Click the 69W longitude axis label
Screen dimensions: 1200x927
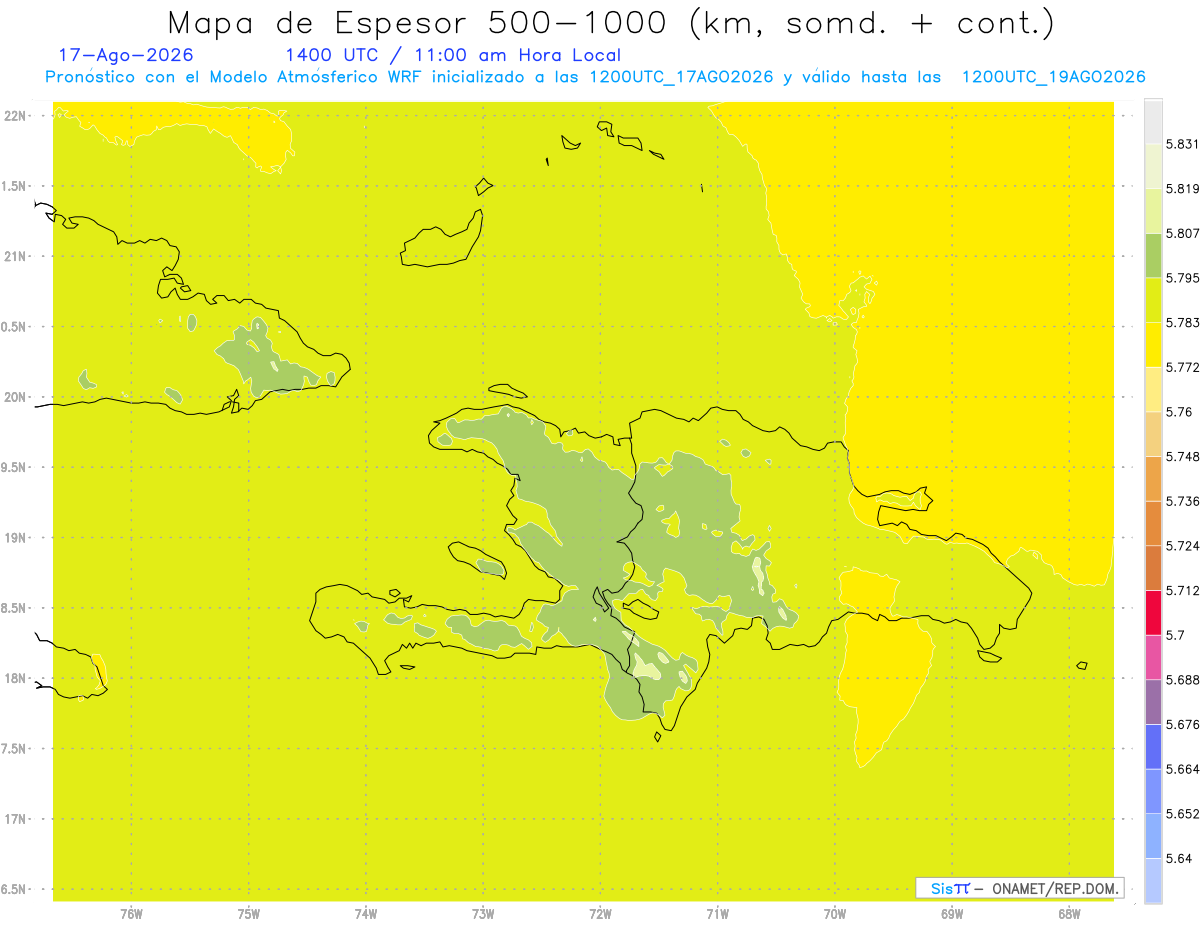[952, 913]
